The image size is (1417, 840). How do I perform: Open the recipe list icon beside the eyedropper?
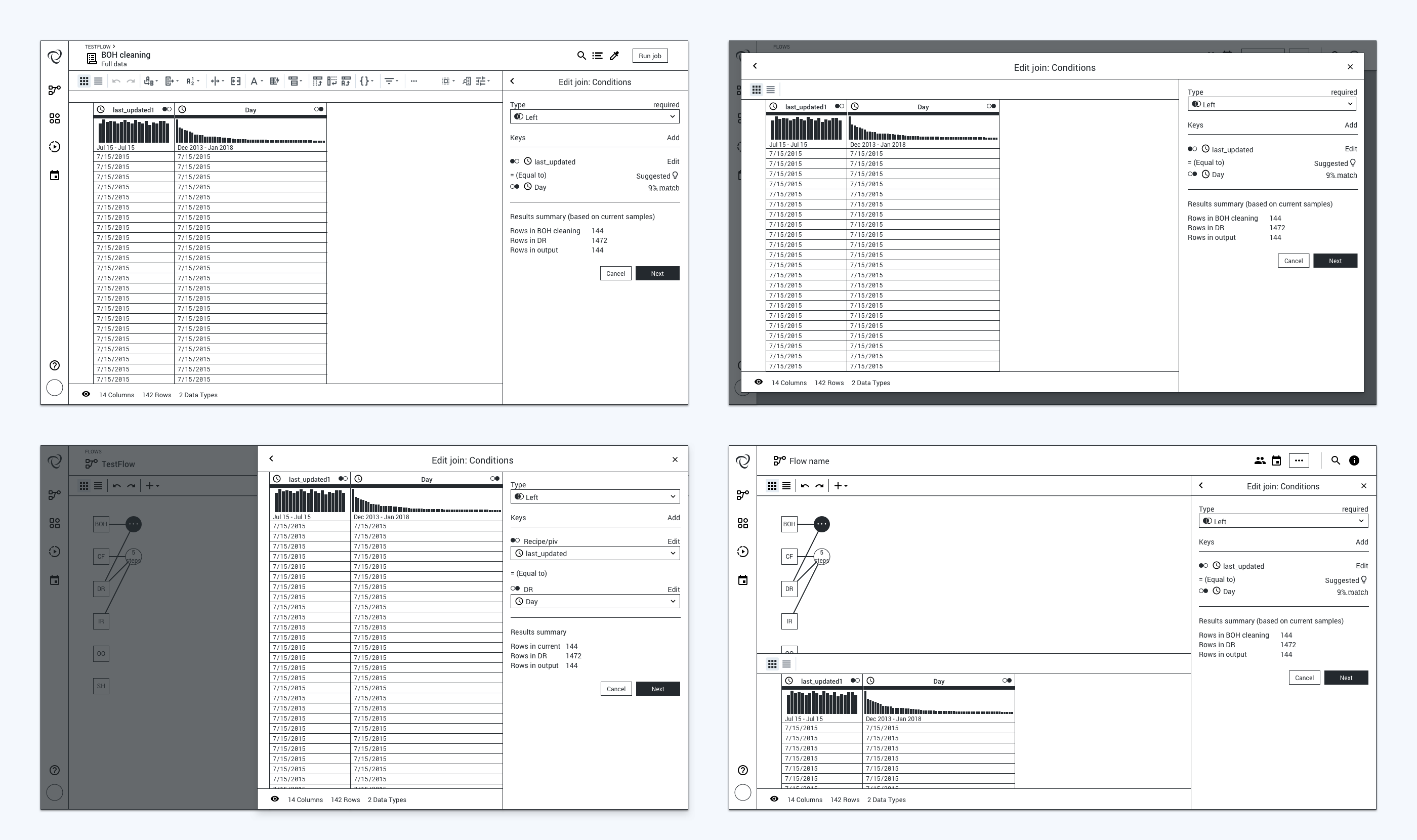(597, 56)
